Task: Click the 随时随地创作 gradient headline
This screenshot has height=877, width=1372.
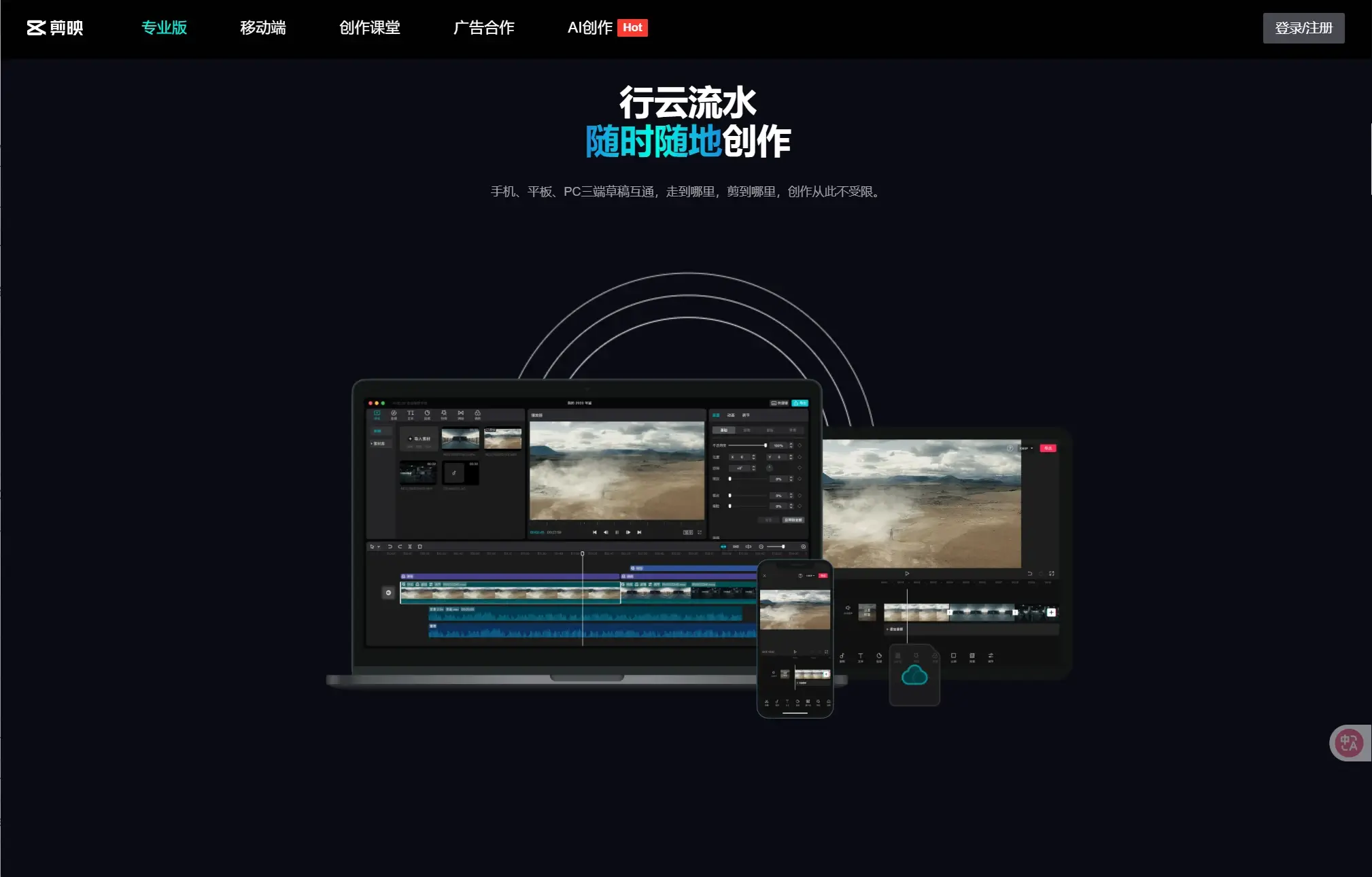Action: [x=687, y=141]
